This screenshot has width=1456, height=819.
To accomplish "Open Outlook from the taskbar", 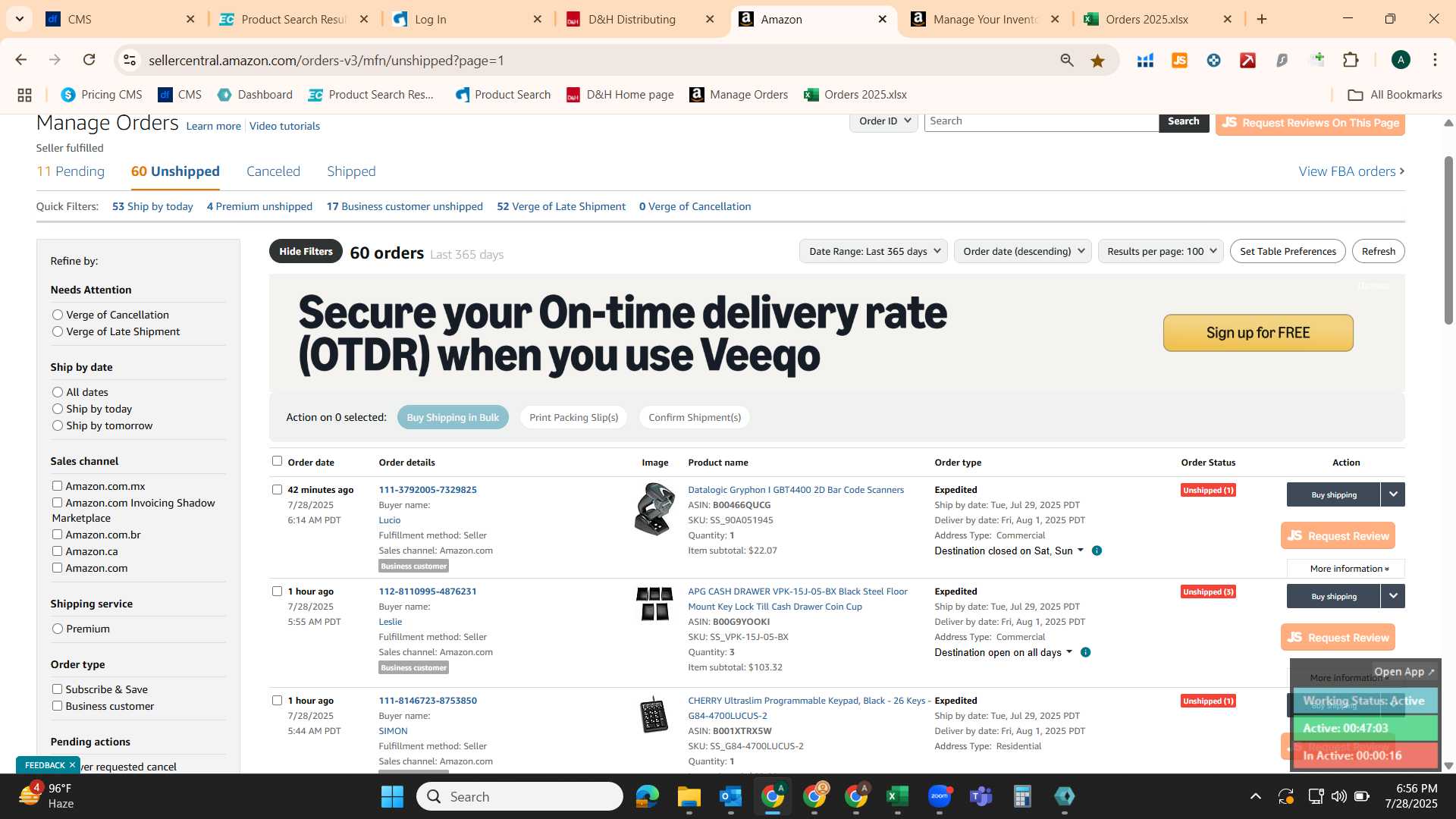I will tap(730, 796).
